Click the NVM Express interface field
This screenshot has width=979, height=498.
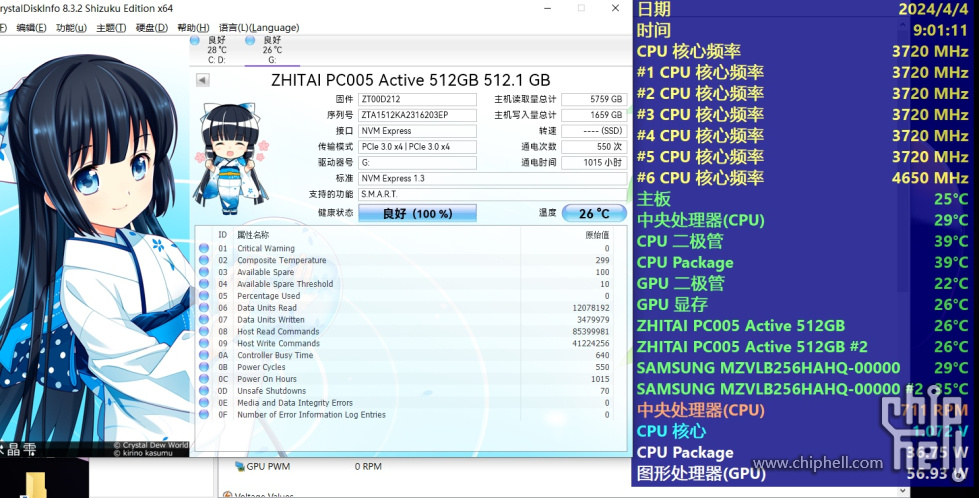417,131
